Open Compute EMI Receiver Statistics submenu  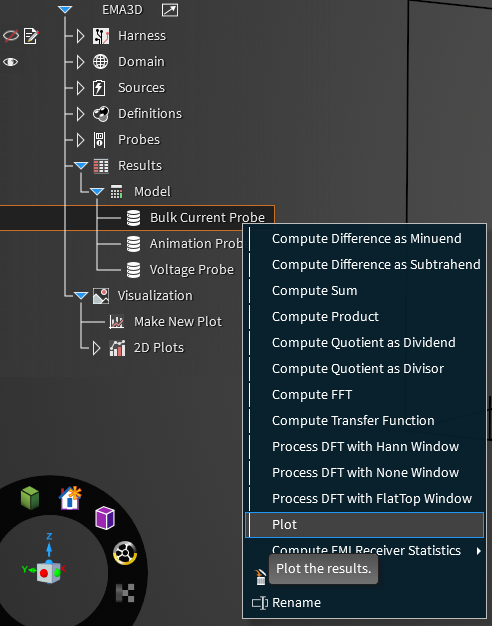point(366,551)
